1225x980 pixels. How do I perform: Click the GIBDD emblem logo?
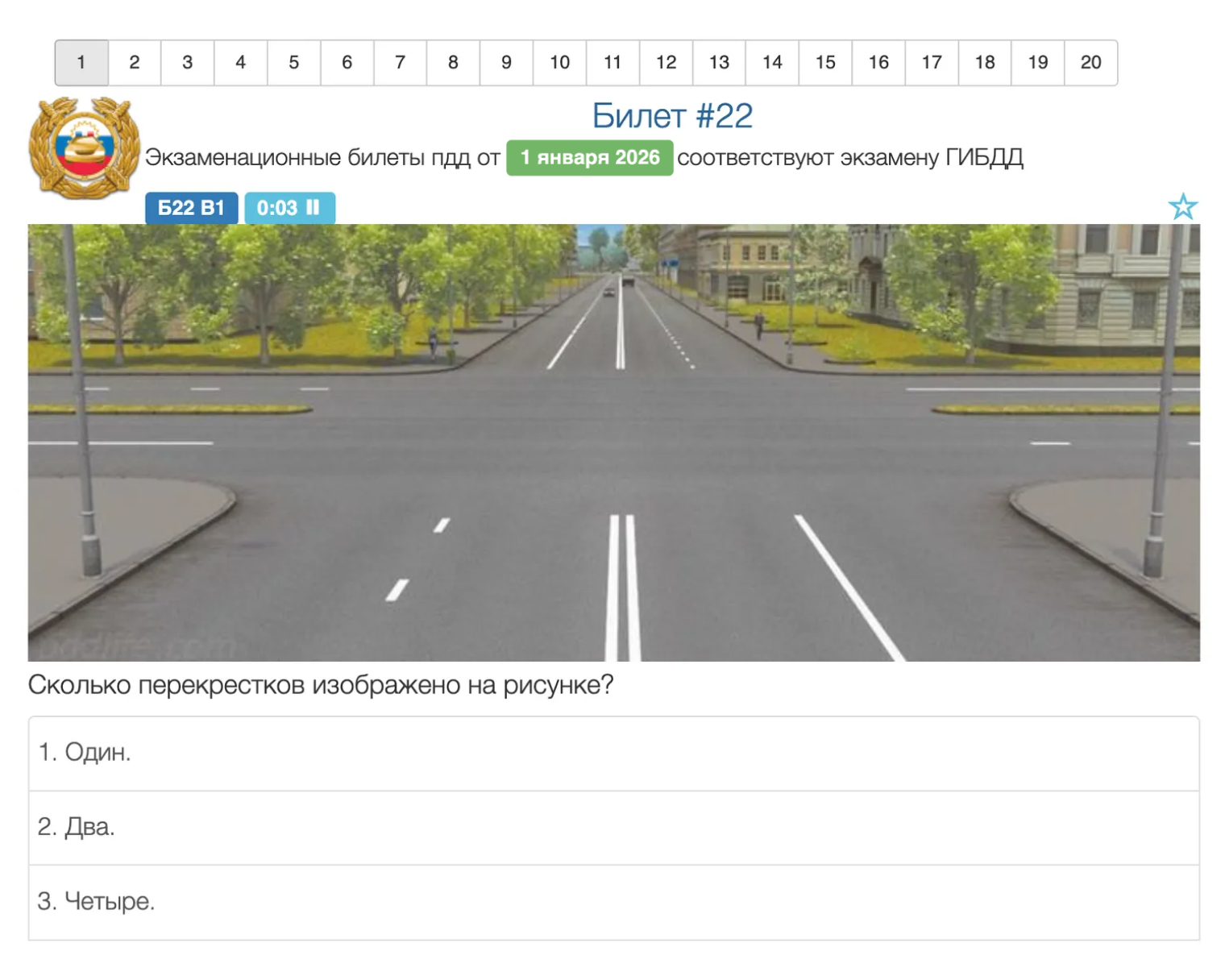click(x=84, y=148)
